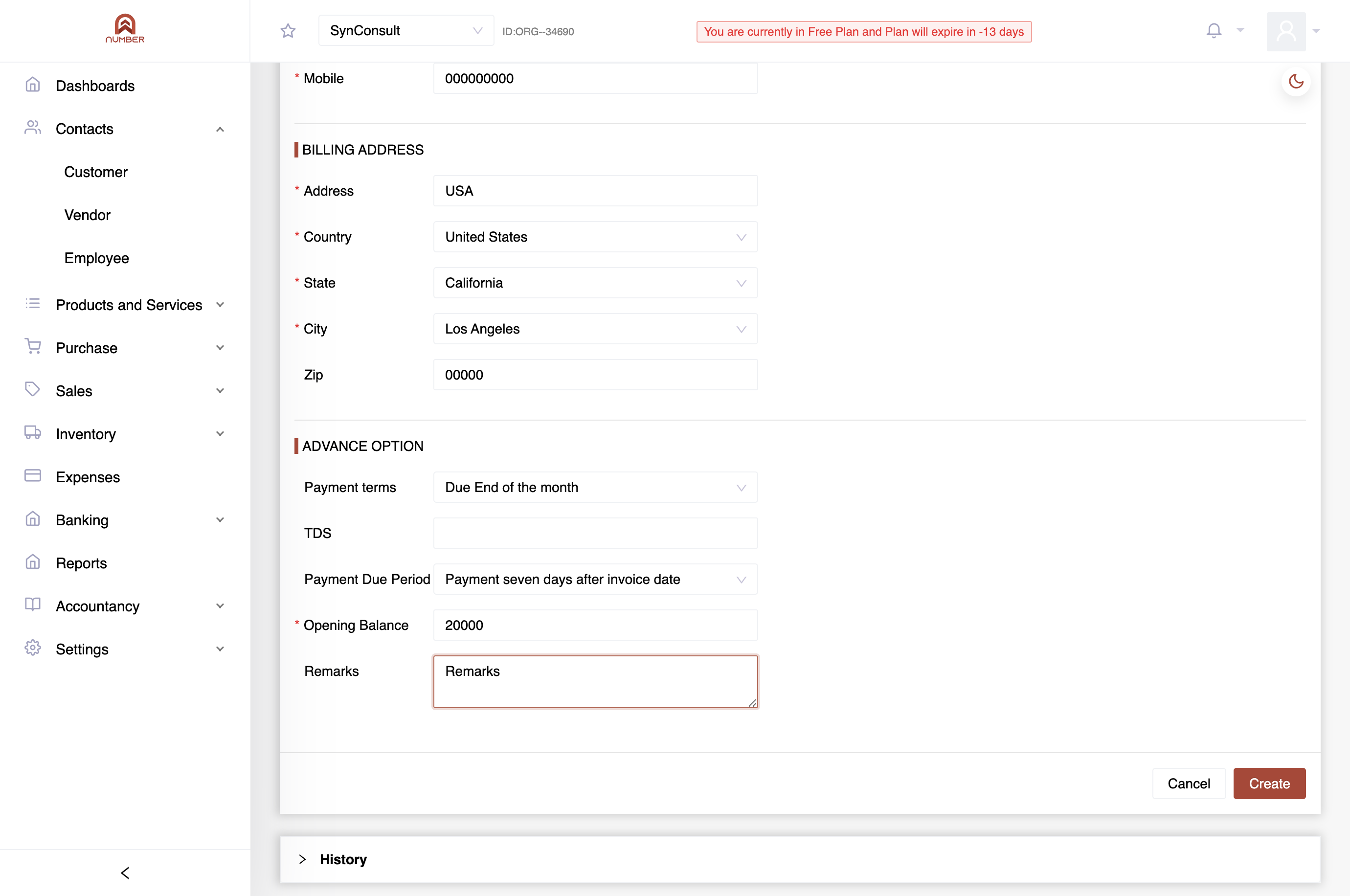Viewport: 1350px width, 896px height.
Task: Collapse the sidebar with left arrow
Action: [x=125, y=873]
